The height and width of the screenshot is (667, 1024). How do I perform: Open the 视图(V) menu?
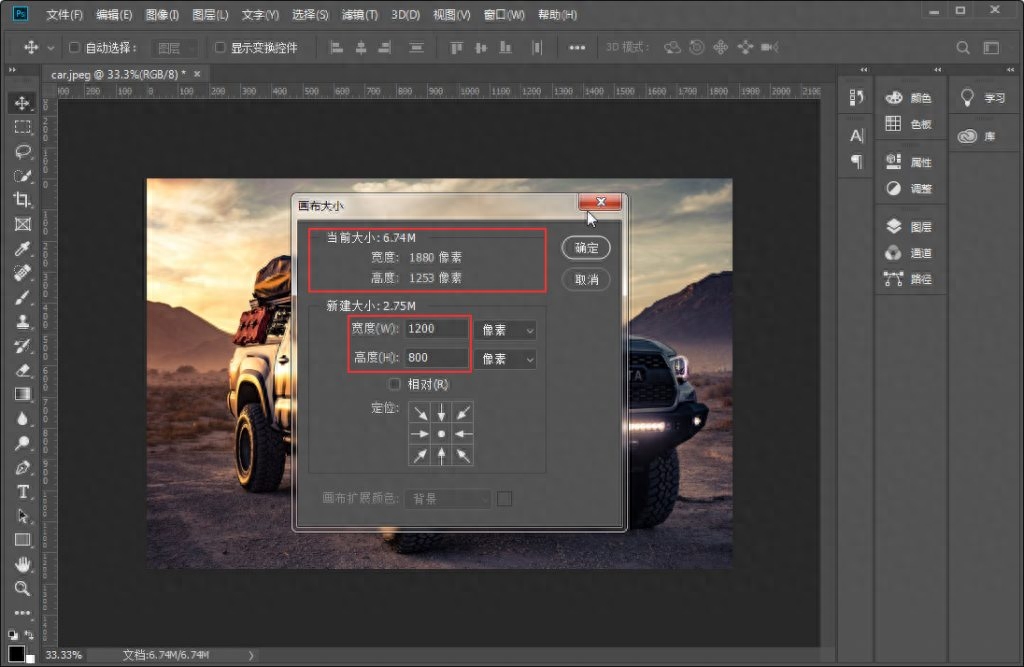(451, 14)
